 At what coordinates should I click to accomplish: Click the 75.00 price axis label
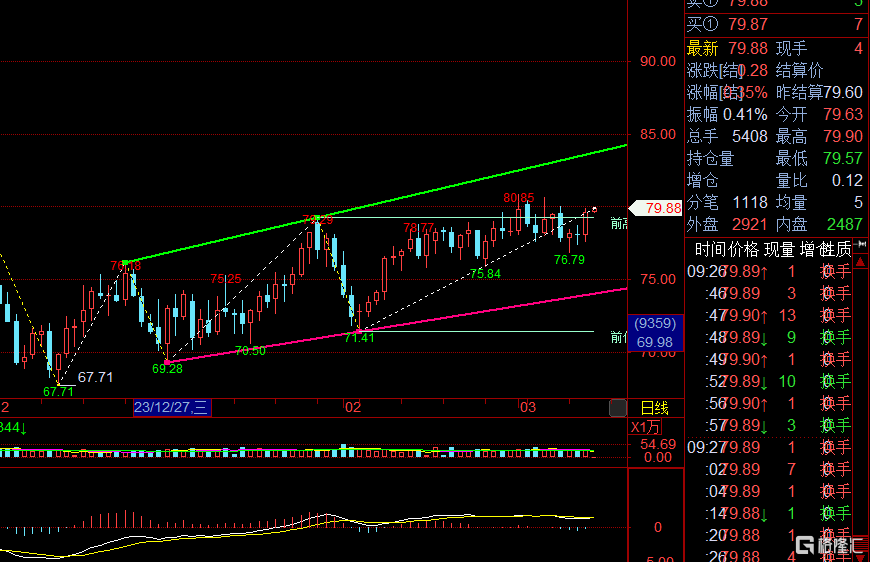(x=657, y=279)
